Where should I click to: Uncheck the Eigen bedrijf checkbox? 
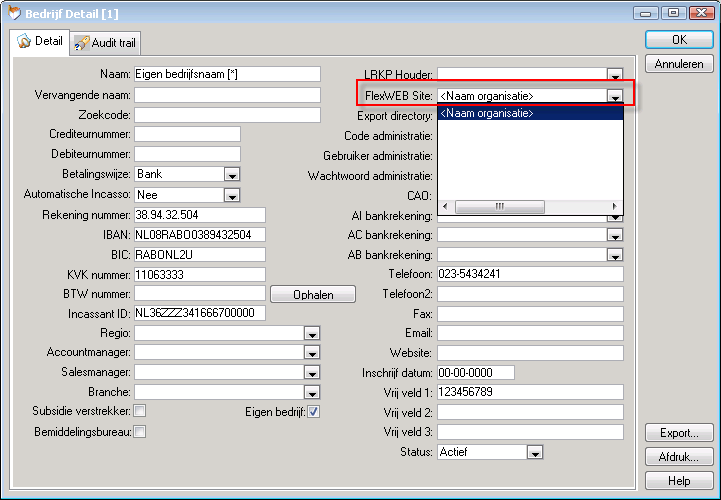coord(313,411)
